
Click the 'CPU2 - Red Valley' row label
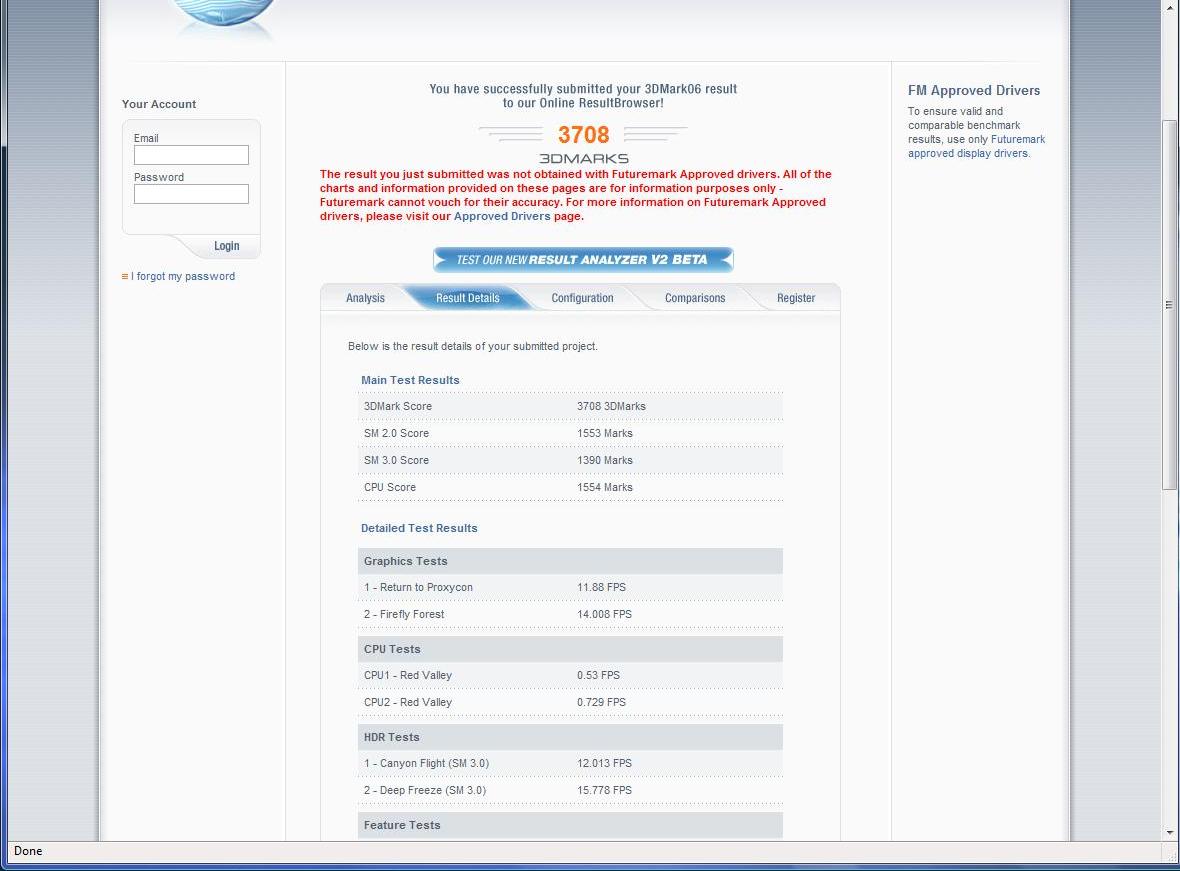pyautogui.click(x=408, y=702)
